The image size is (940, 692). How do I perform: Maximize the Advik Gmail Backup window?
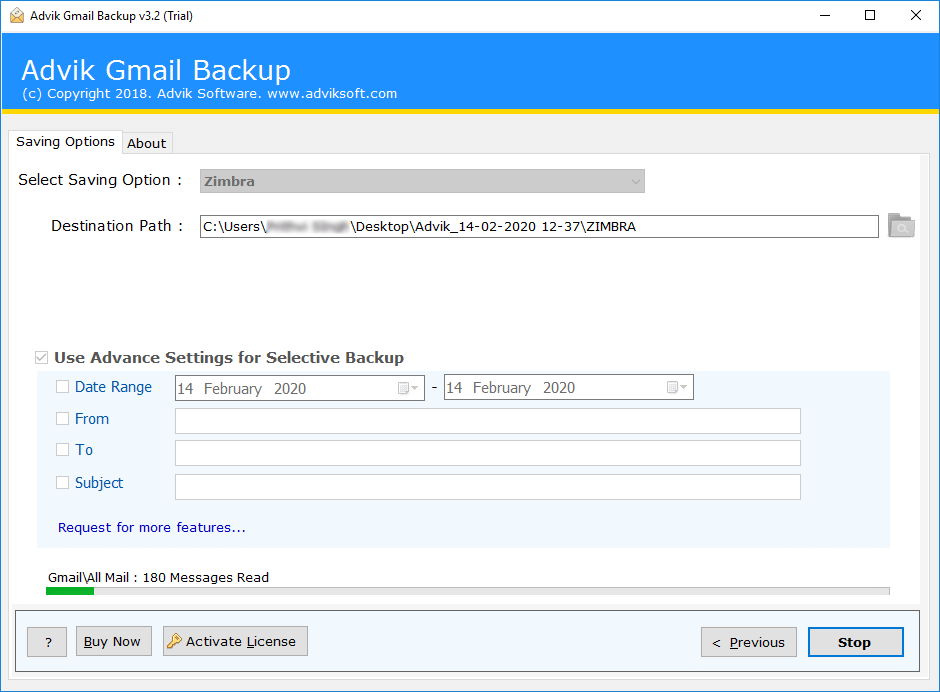870,16
